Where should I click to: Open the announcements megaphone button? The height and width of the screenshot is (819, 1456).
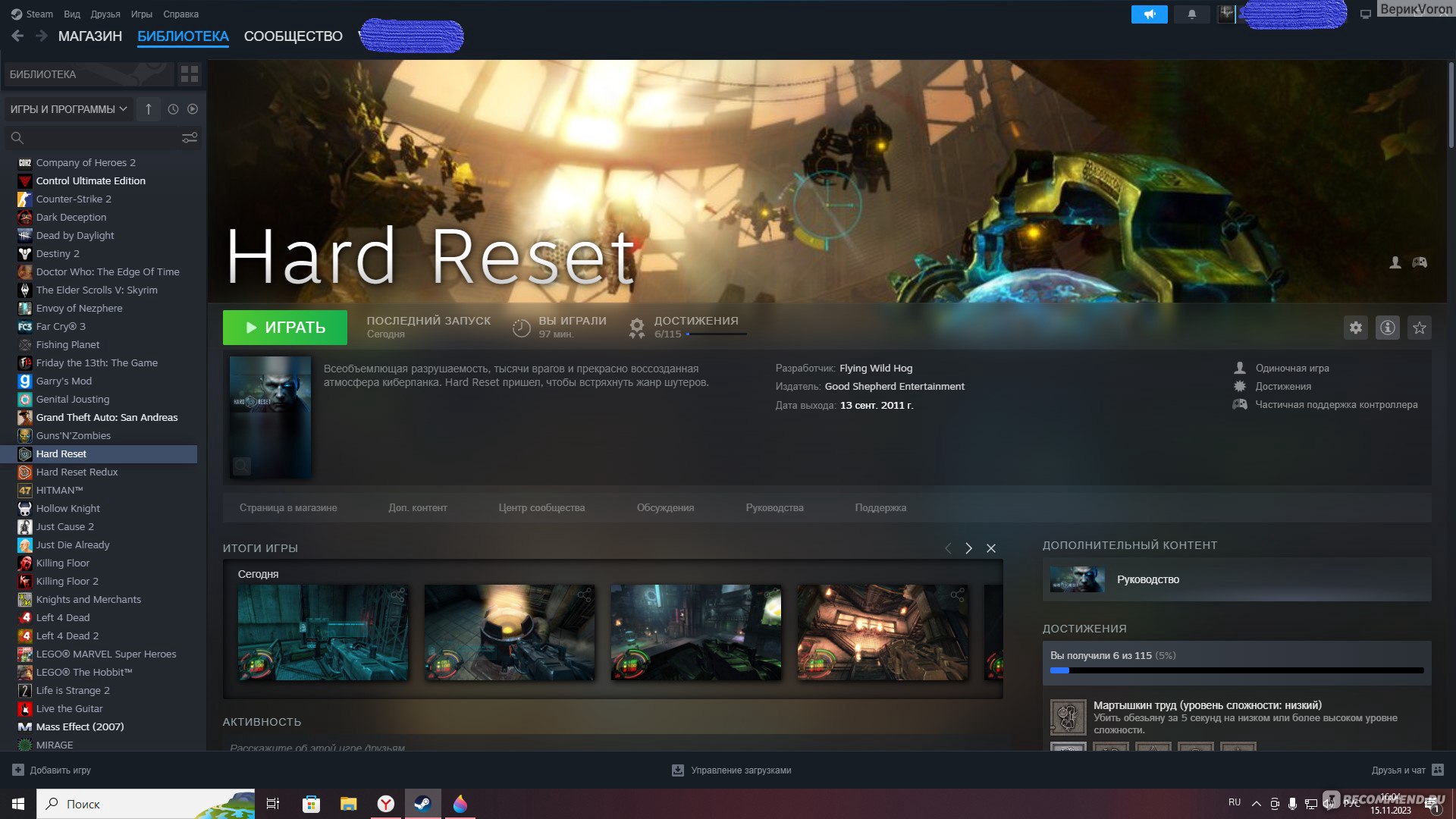[1149, 14]
